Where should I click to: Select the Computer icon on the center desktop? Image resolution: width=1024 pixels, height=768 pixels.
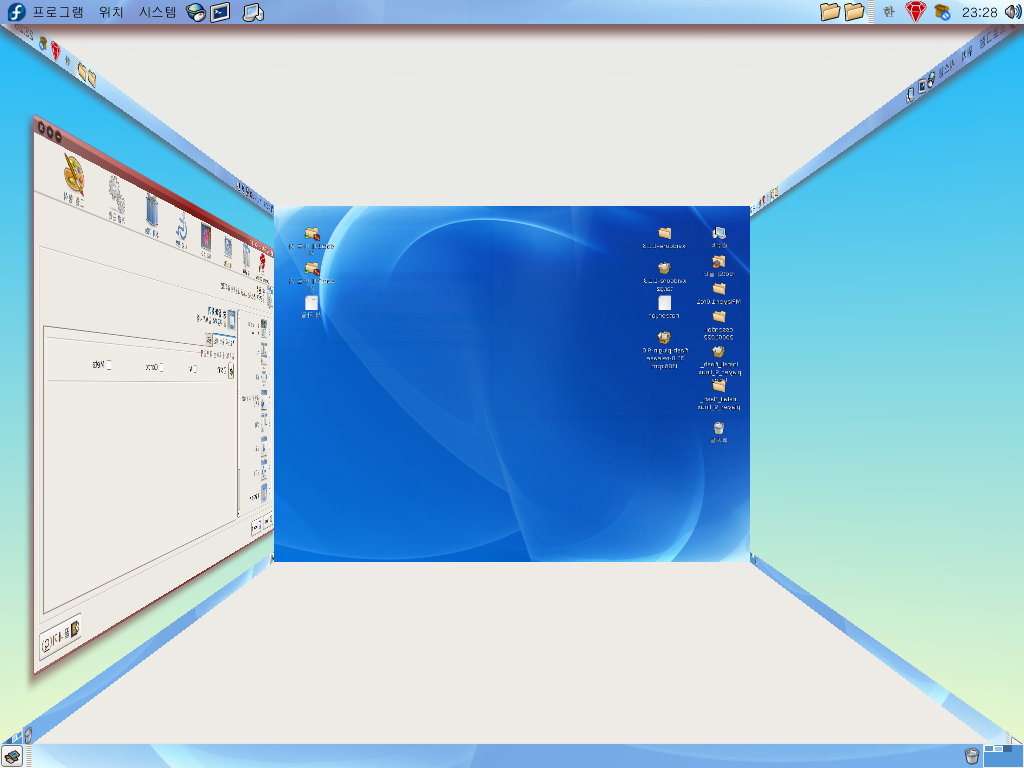tap(719, 236)
